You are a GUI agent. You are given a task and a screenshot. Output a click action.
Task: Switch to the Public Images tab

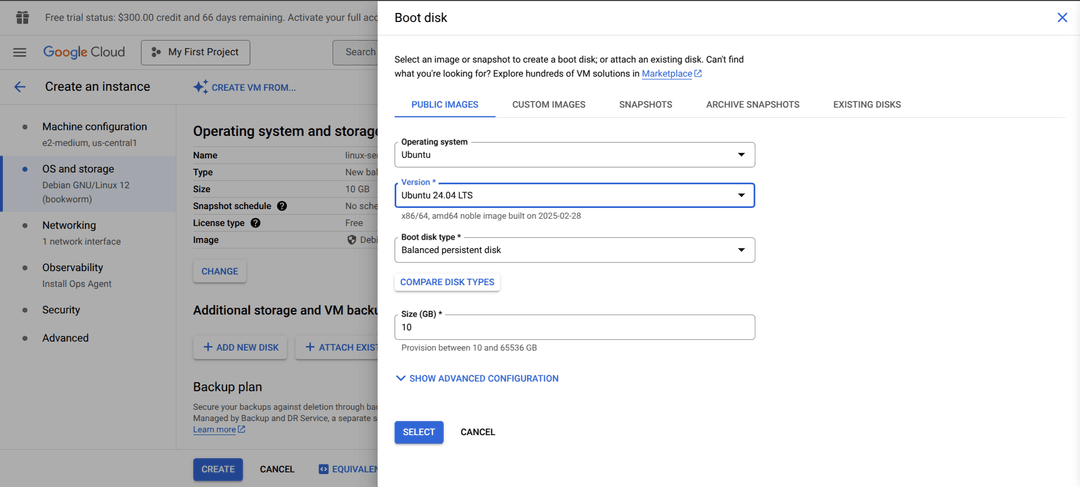tap(445, 105)
